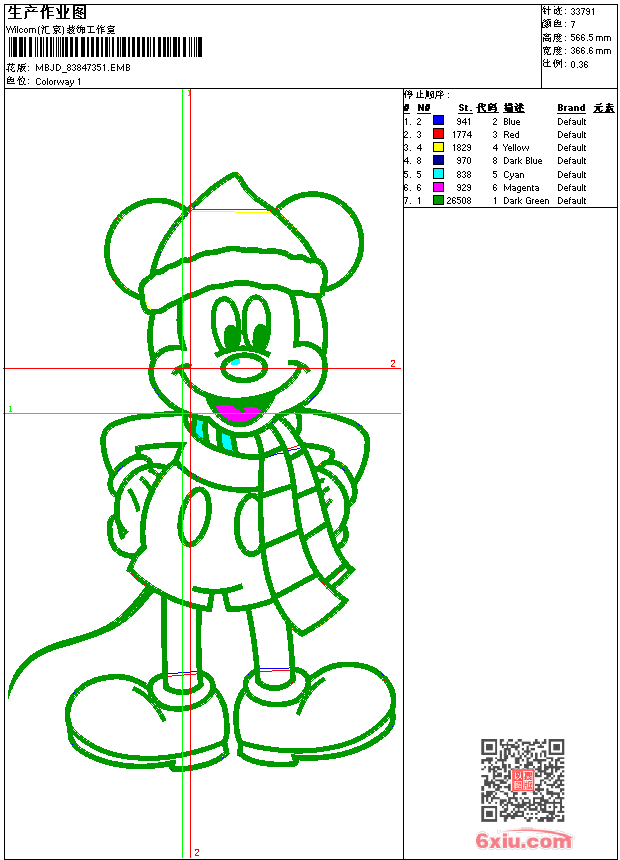Screen dimensions: 620x860
Task: Click the 'Yellow' description text
Action: (x=516, y=148)
